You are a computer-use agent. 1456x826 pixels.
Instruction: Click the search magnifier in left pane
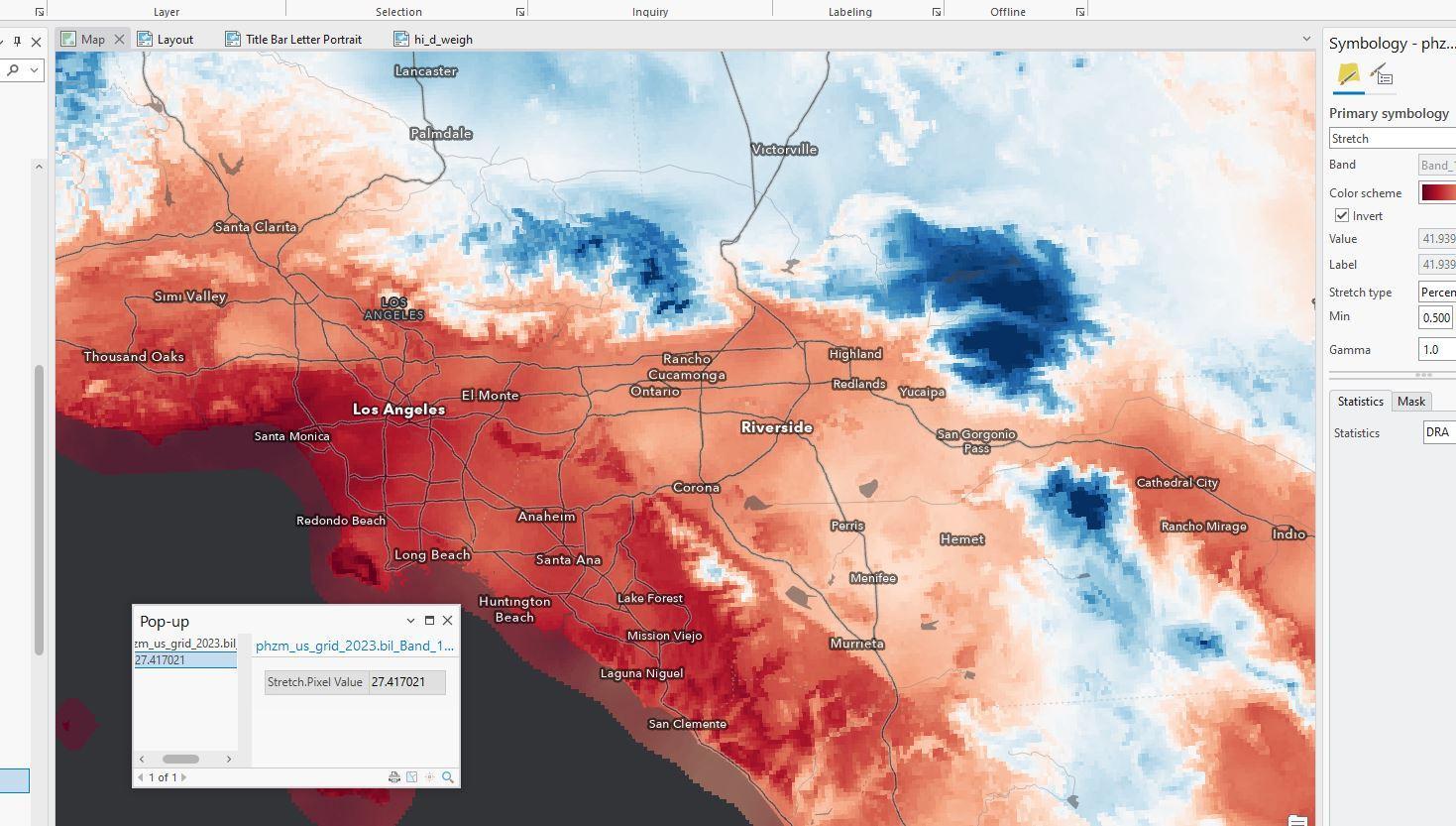click(14, 70)
